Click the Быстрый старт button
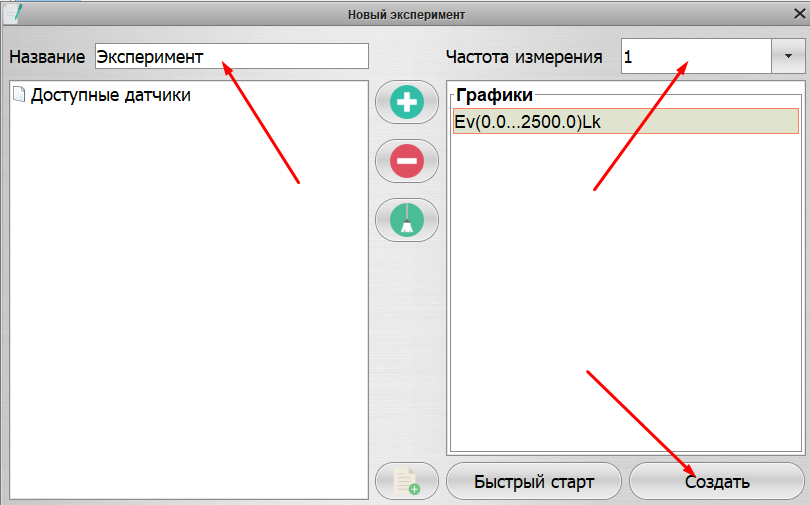 [x=534, y=481]
